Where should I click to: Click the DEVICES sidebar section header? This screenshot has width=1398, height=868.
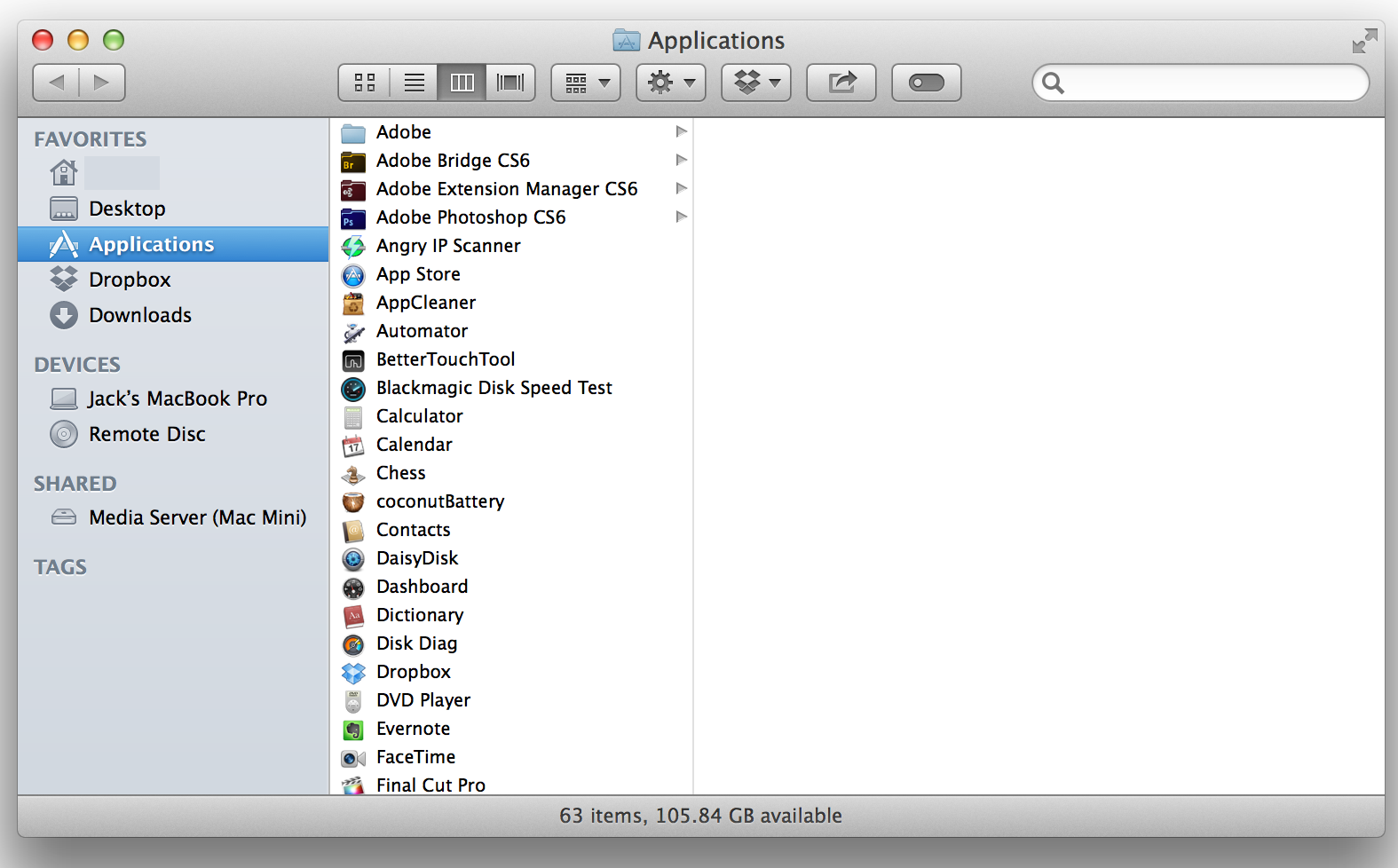point(77,365)
